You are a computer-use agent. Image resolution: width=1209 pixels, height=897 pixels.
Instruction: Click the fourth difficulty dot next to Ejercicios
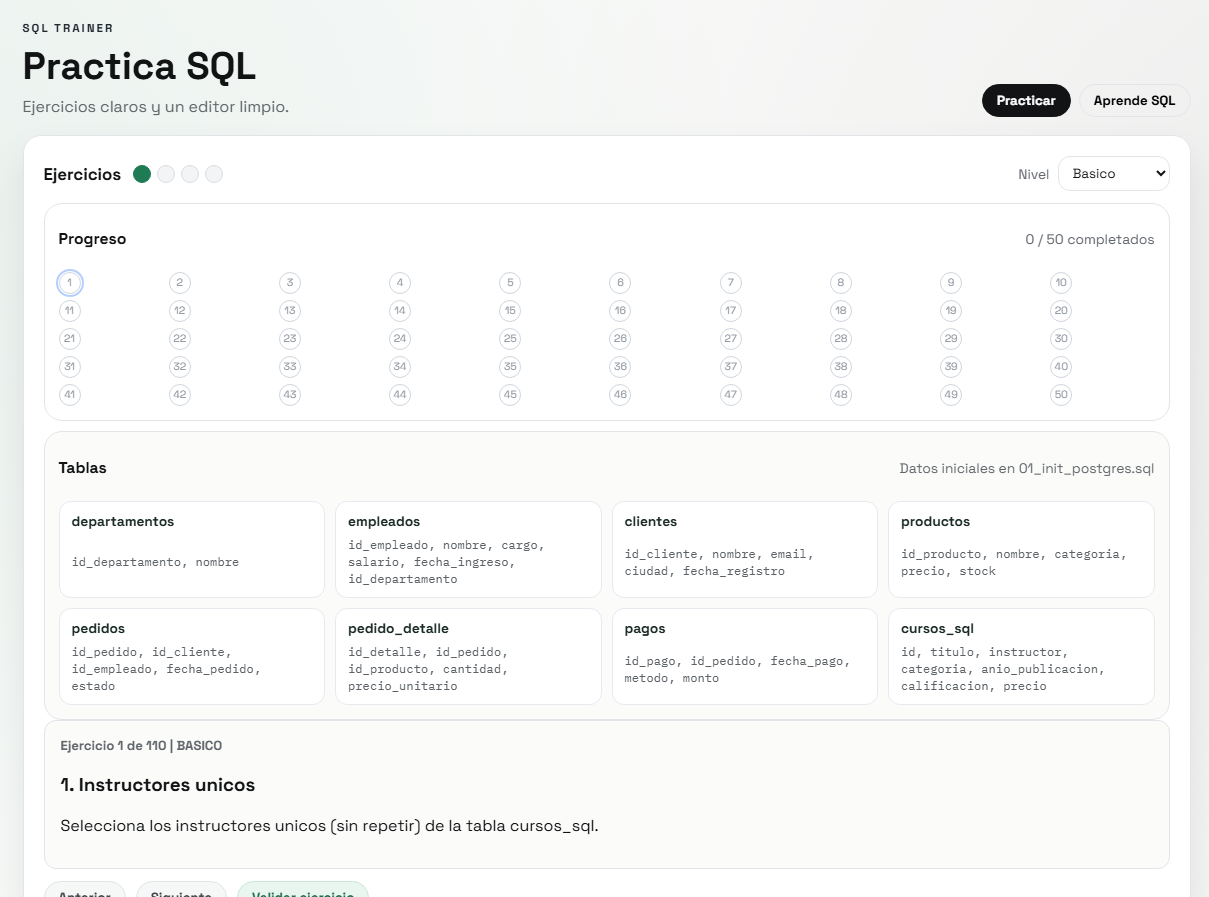213,173
